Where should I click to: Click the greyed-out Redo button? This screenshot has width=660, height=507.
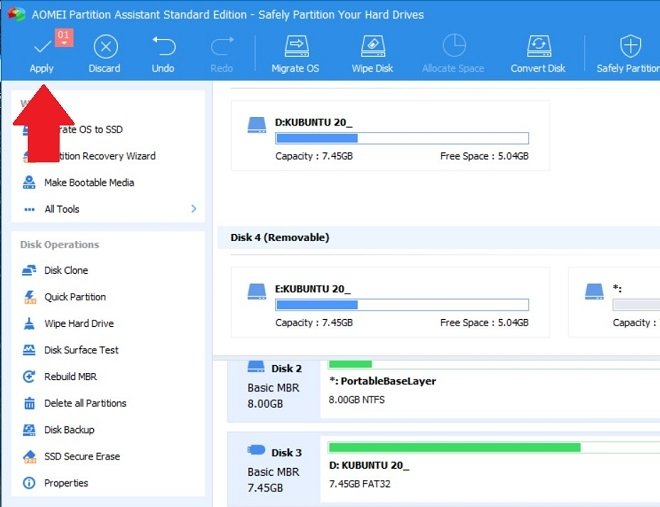click(x=222, y=54)
